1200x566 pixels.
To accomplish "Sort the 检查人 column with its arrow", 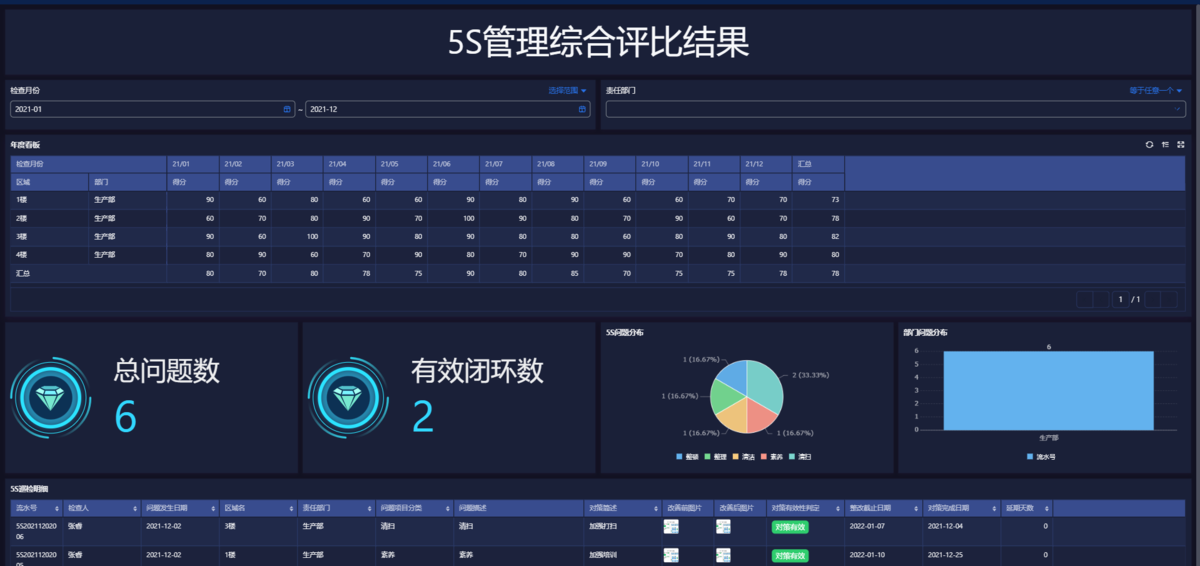I will 135,508.
